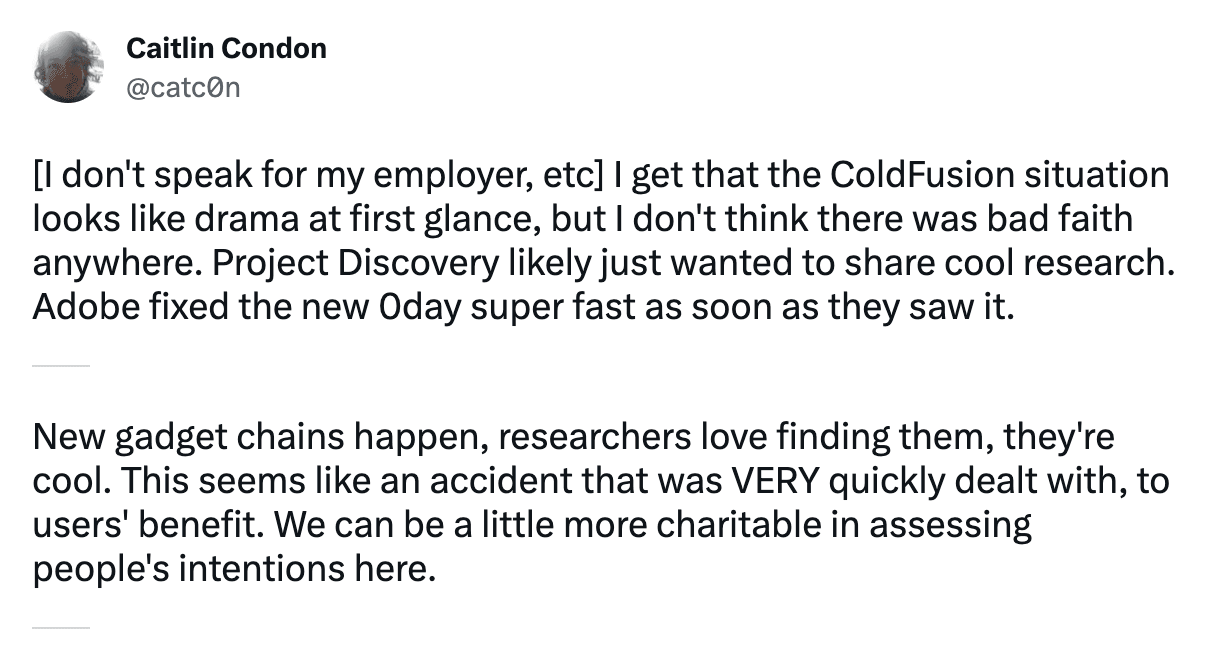1232x660 pixels.
Task: Open the Caitlin Condon display name
Action: [x=226, y=48]
